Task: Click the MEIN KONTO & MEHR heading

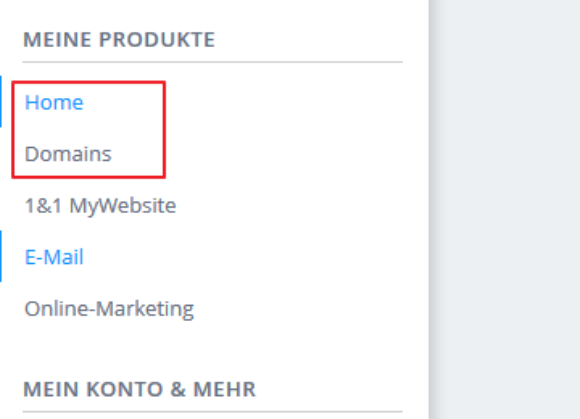Action: [x=139, y=389]
